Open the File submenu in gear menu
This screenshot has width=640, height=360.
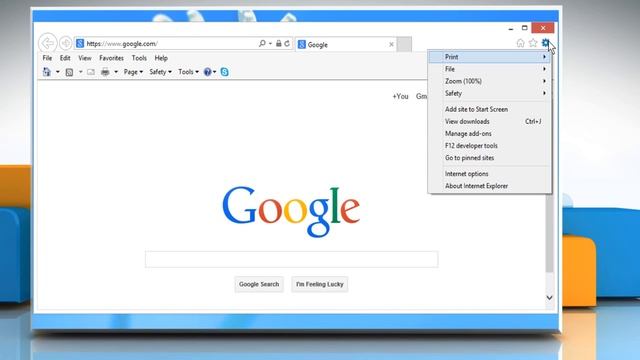coord(490,69)
